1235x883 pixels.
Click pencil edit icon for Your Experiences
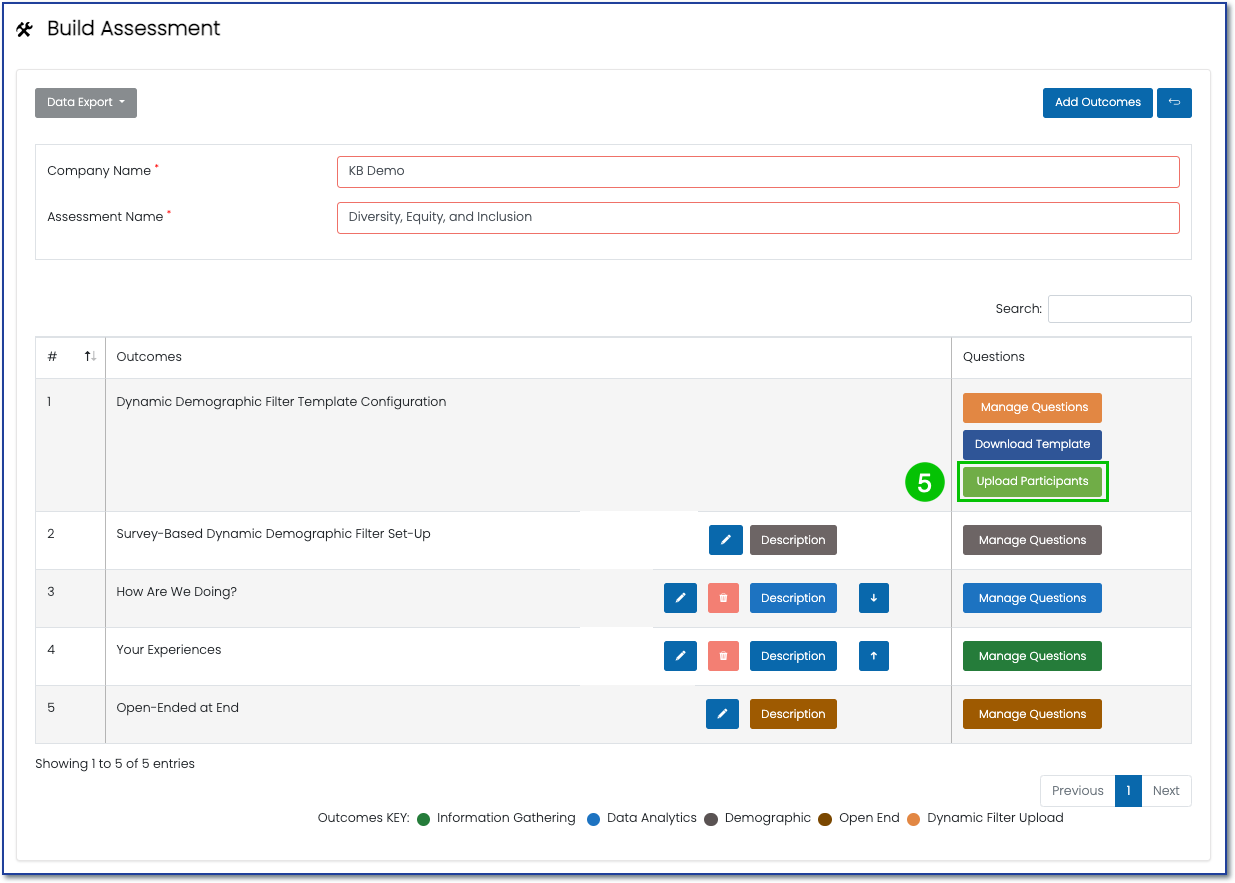click(x=680, y=656)
